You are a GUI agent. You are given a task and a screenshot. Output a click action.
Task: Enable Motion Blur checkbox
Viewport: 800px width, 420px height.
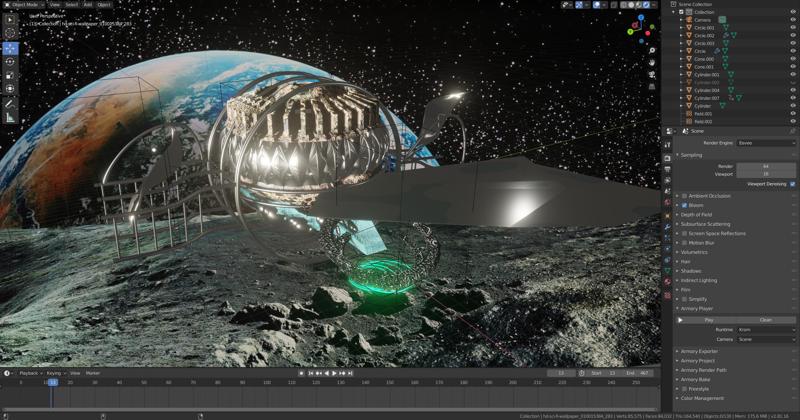[x=685, y=243]
